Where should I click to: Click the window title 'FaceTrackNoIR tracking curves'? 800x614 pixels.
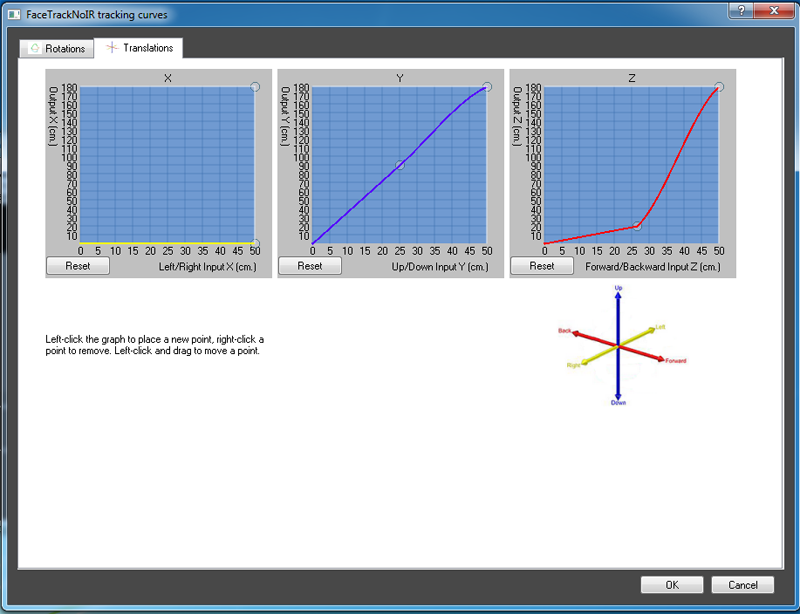click(97, 15)
